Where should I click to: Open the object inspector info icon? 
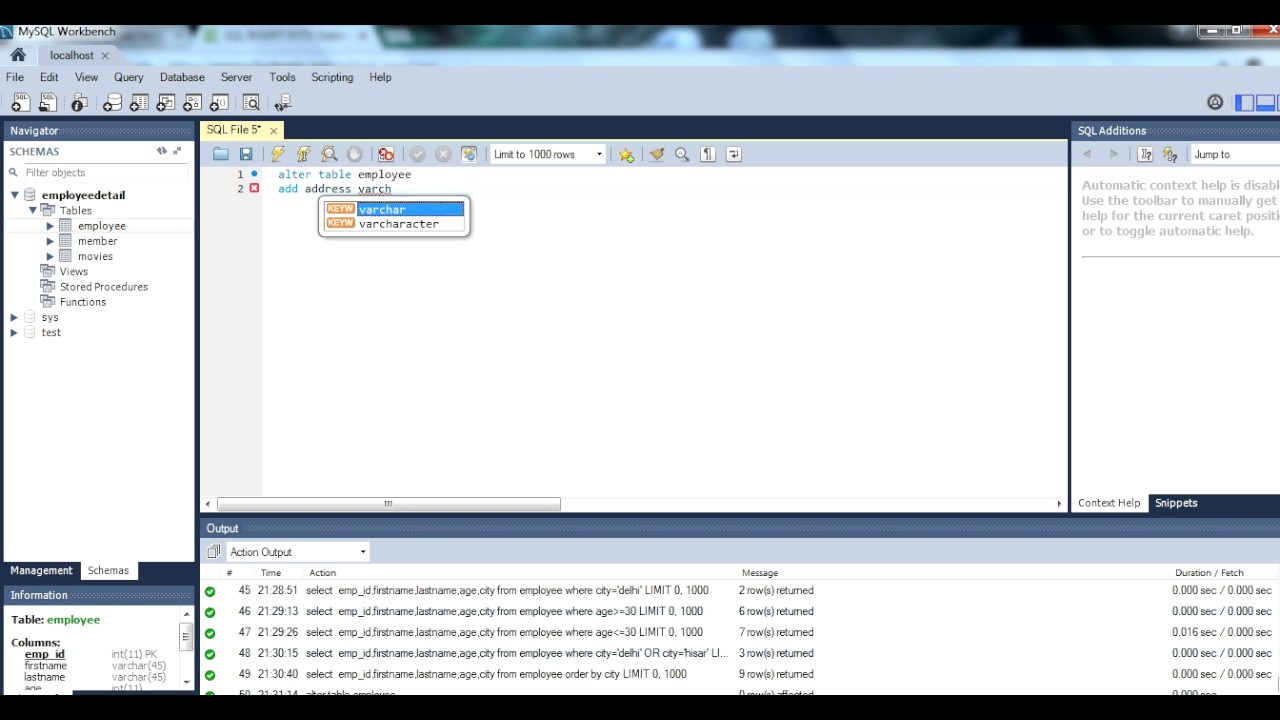pos(79,102)
